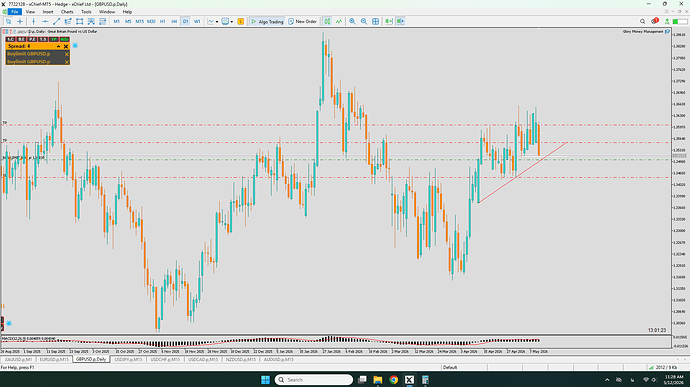Select the trendline drawing tool
Screen dimensions: 690x387
click(56, 21)
